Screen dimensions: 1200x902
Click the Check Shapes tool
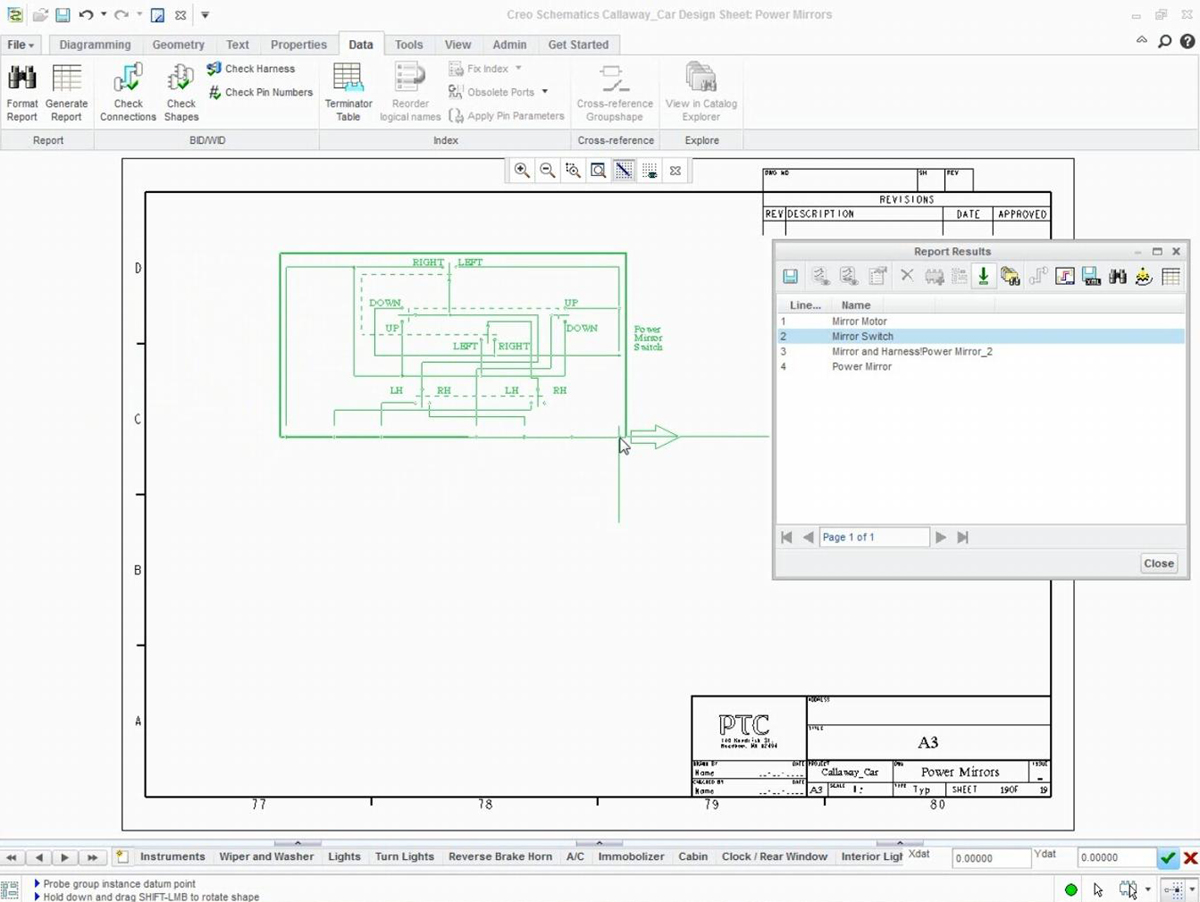click(180, 90)
